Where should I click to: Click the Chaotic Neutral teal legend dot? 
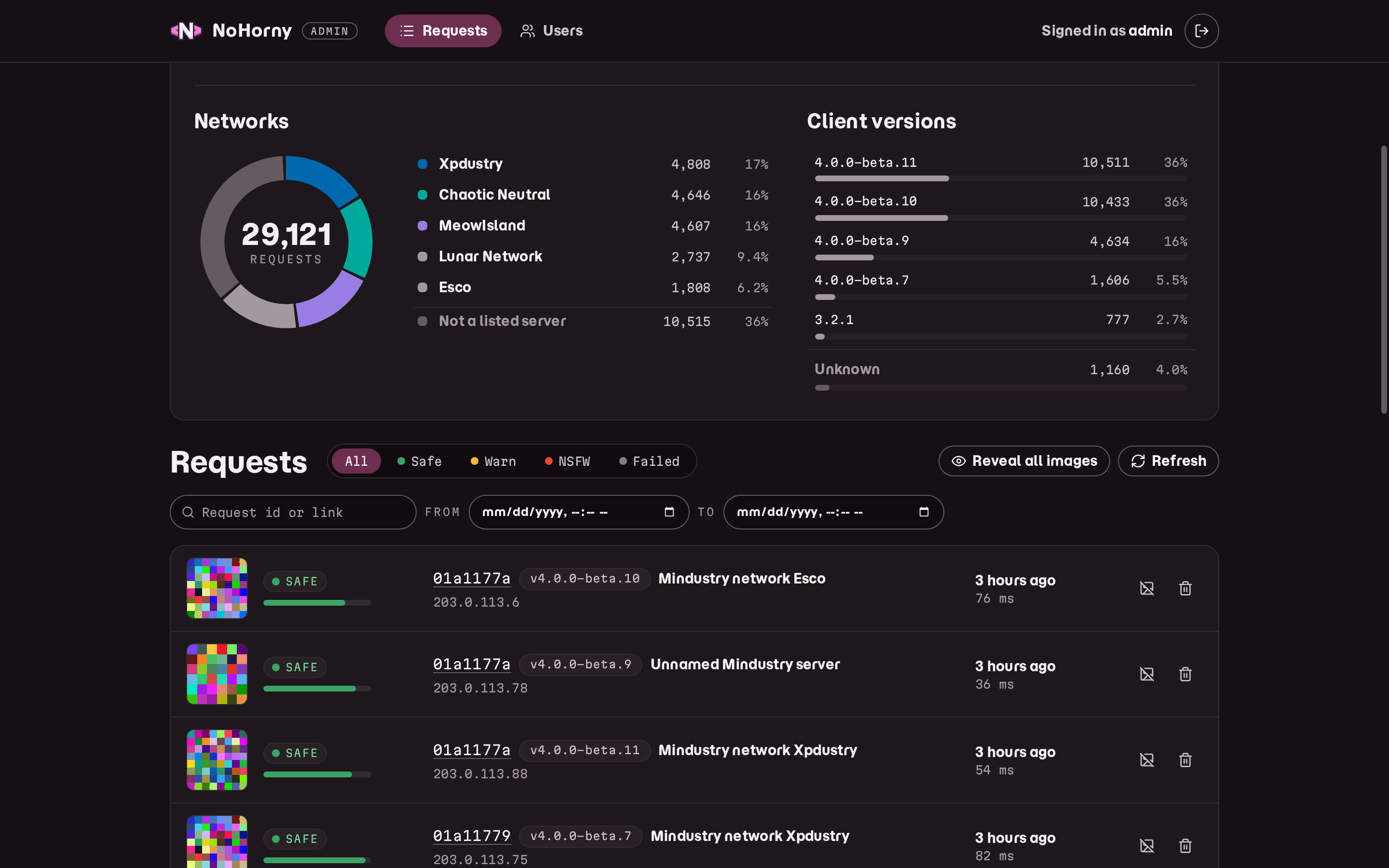[x=422, y=195]
